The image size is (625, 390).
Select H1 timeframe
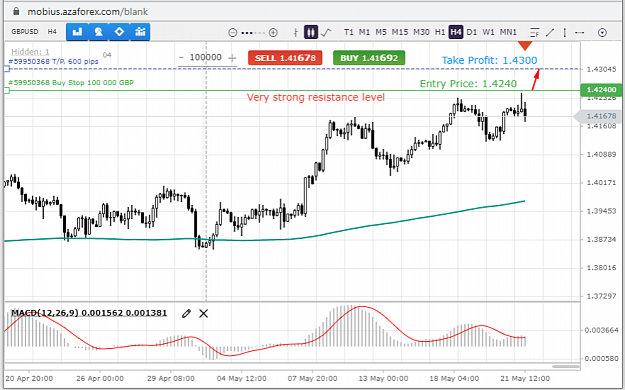pos(440,32)
